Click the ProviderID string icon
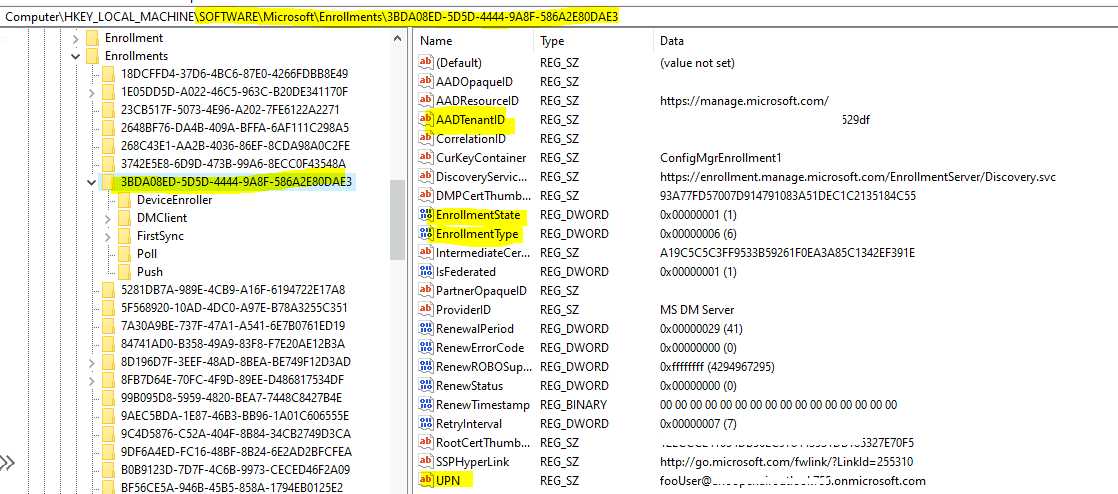The height and width of the screenshot is (494, 1118). click(426, 309)
